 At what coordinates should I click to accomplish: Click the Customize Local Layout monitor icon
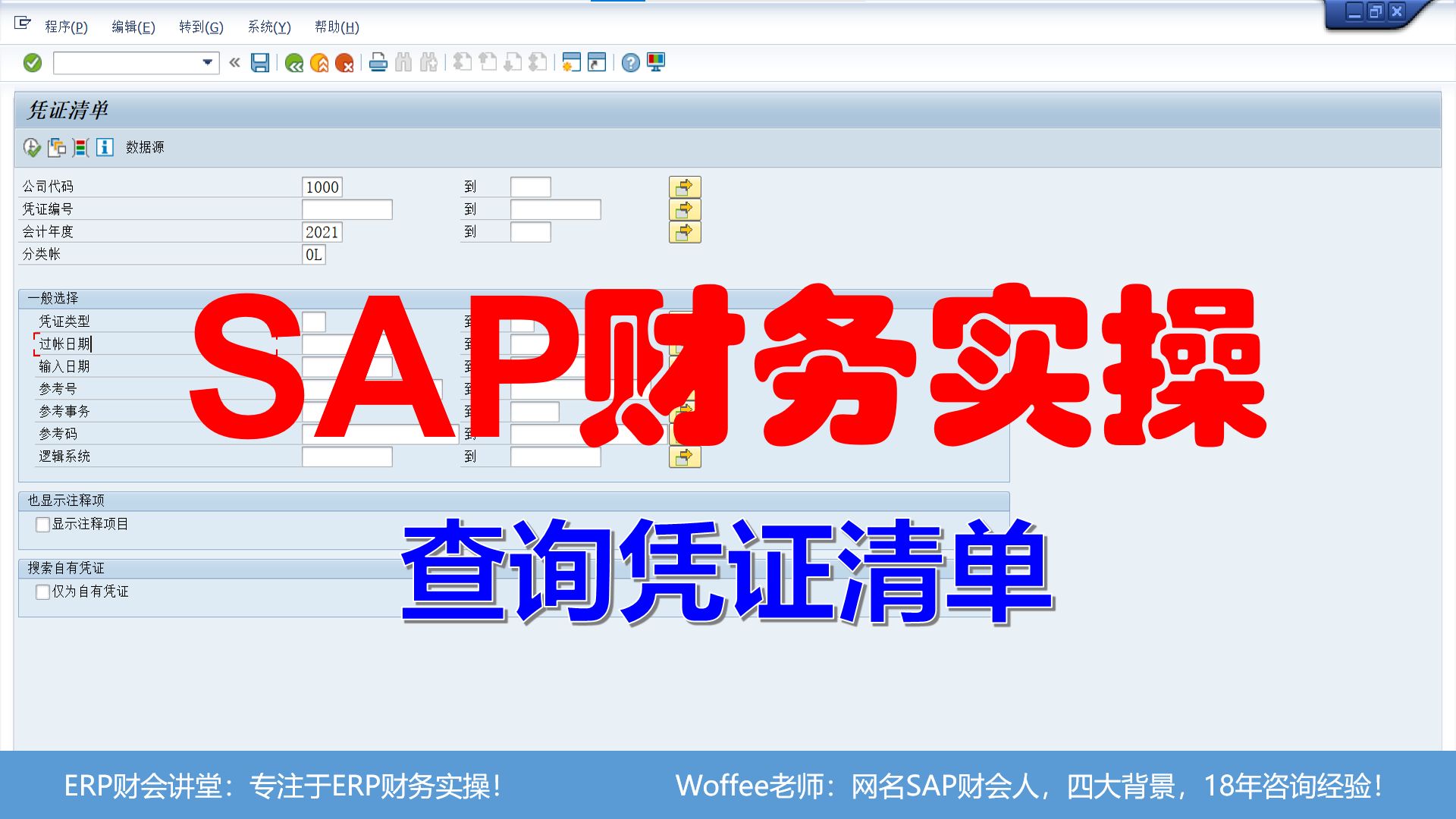[656, 63]
